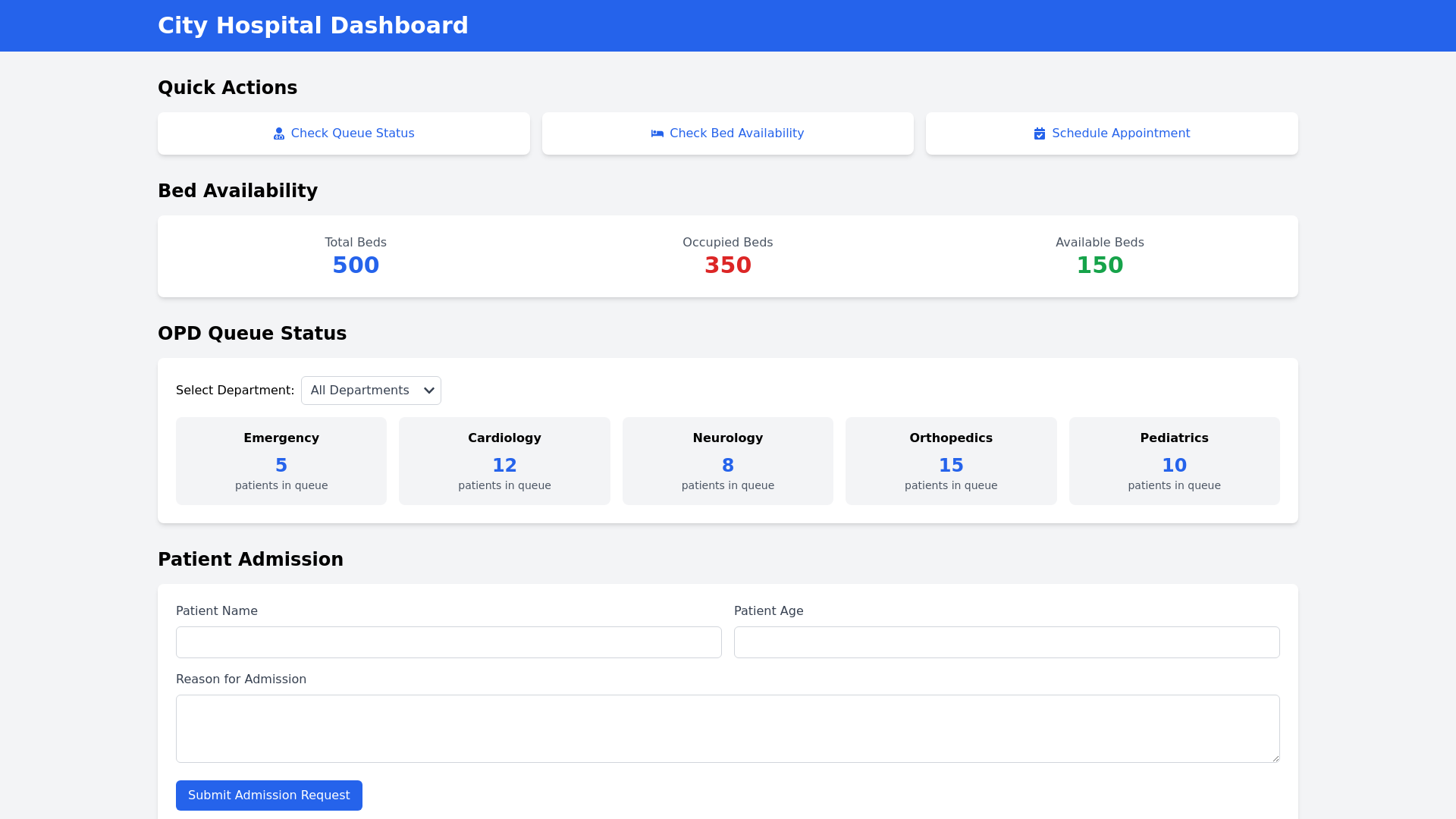Image resolution: width=1456 pixels, height=819 pixels.
Task: Click the calendar icon beside Schedule Appointment
Action: tap(1040, 133)
